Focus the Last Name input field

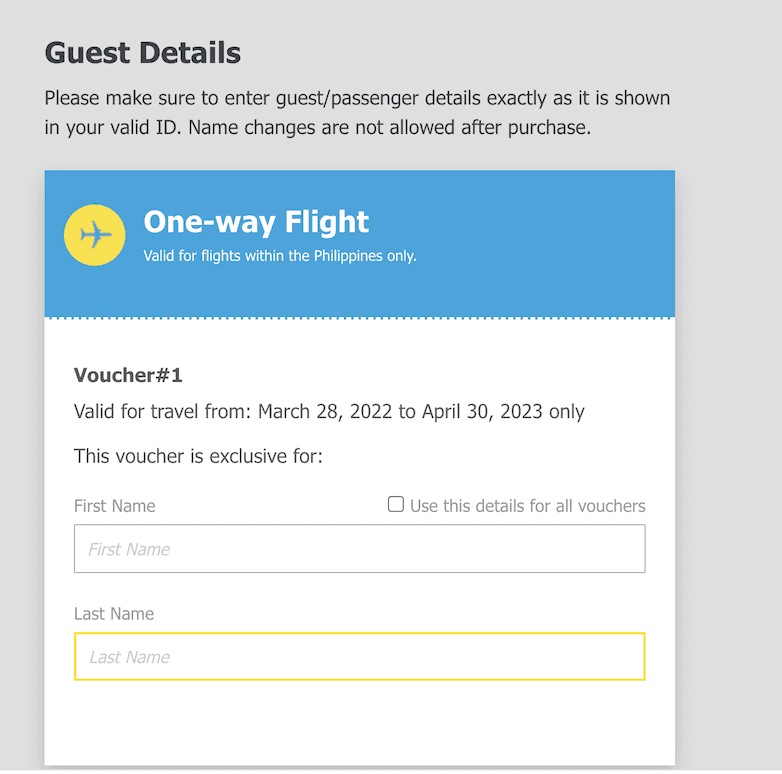click(359, 657)
